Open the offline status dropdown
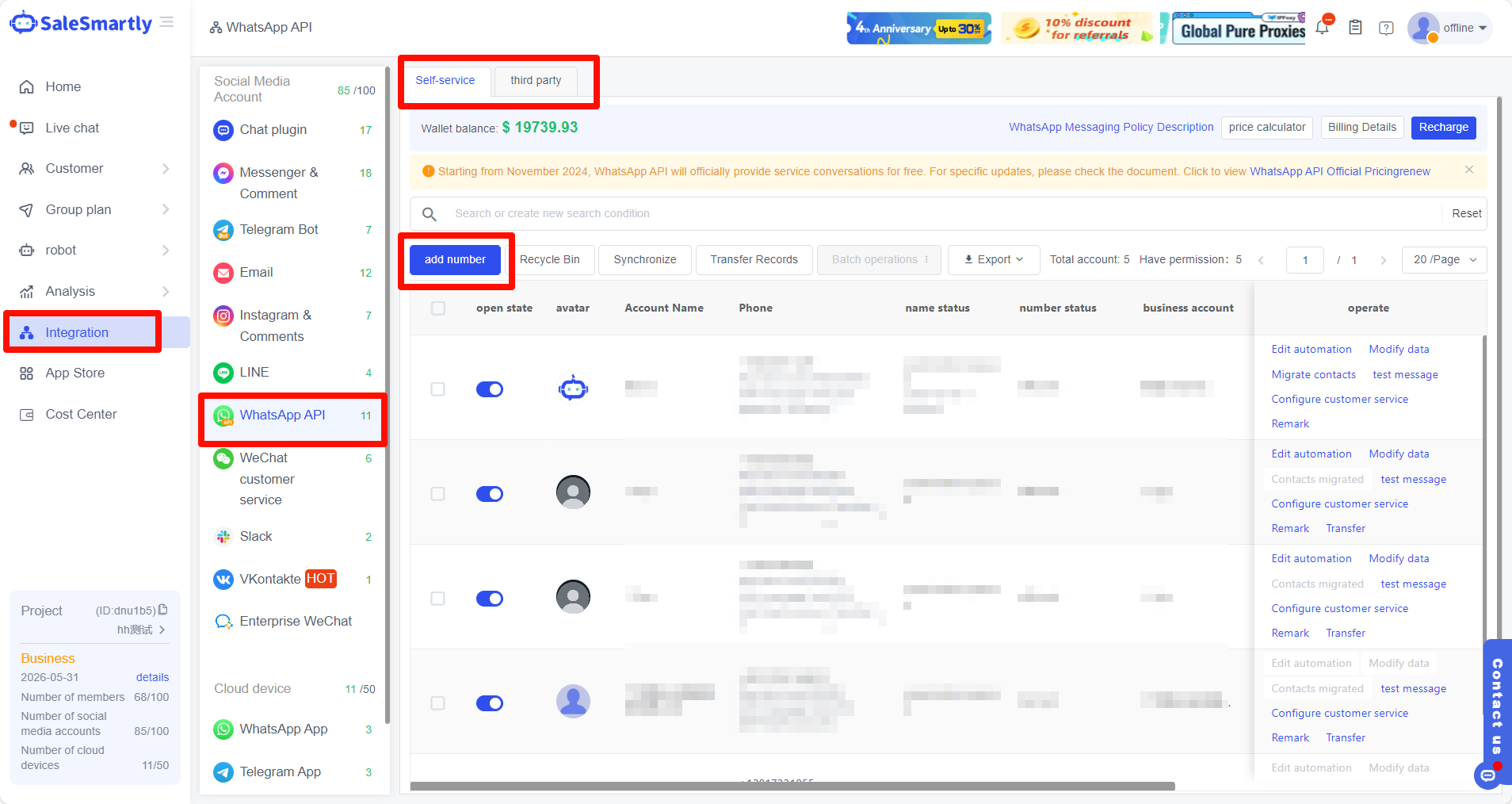 pos(1465,28)
